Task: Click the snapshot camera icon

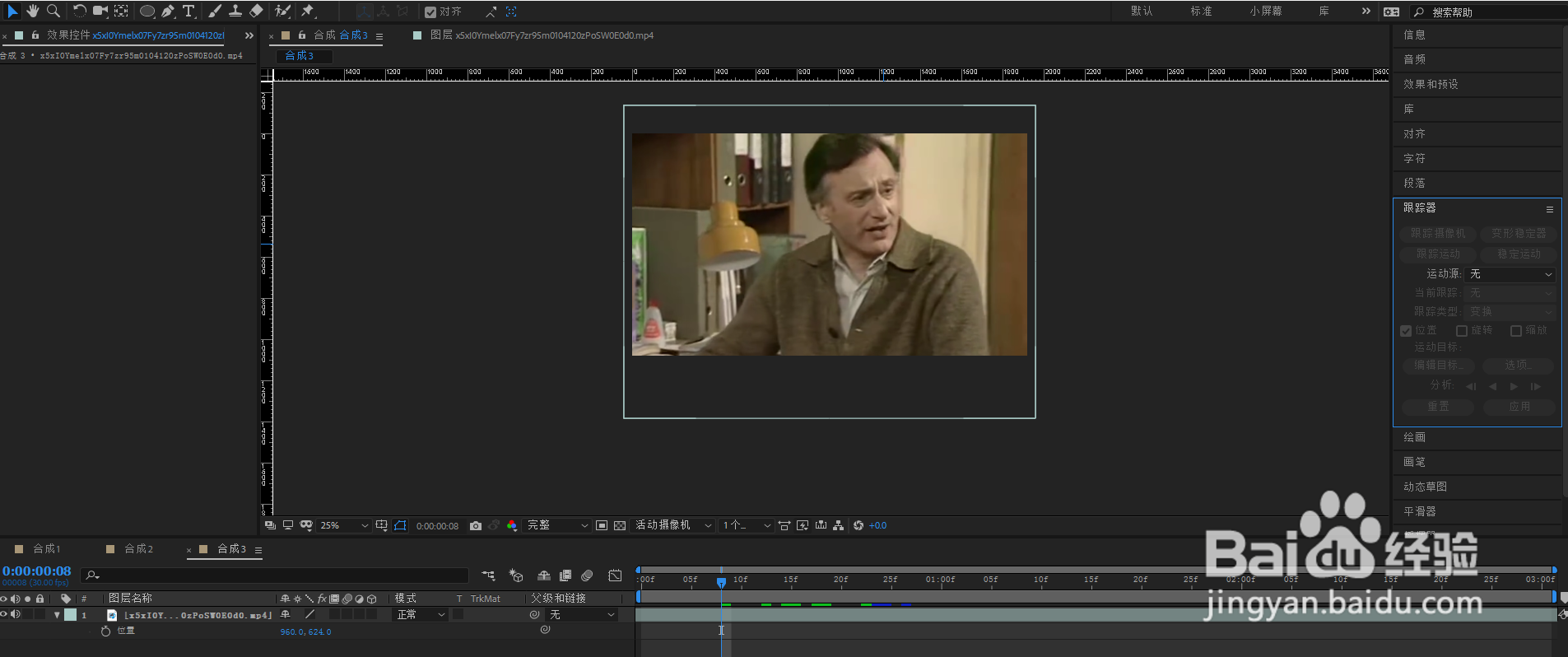Action: 476,525
